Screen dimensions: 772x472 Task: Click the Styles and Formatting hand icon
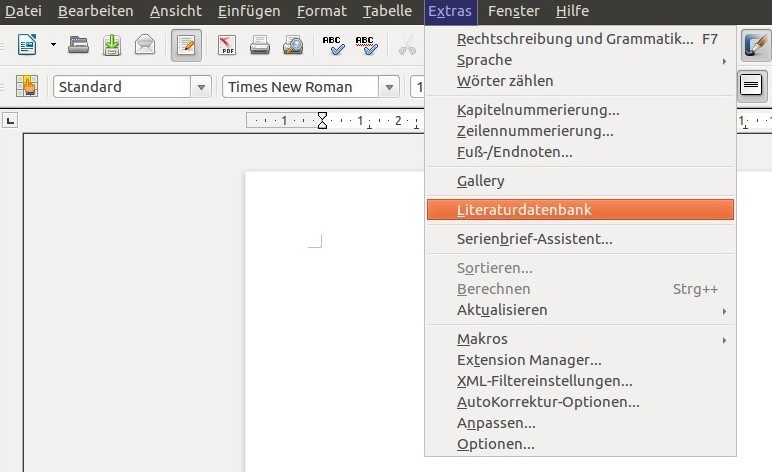point(26,86)
